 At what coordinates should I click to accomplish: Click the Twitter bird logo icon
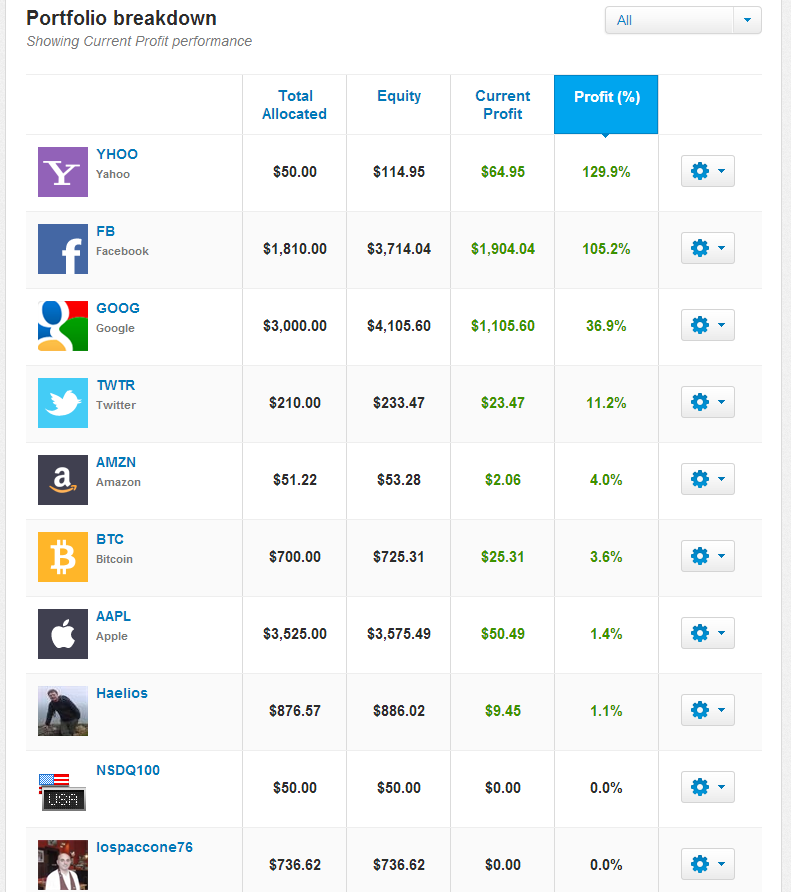coord(63,403)
